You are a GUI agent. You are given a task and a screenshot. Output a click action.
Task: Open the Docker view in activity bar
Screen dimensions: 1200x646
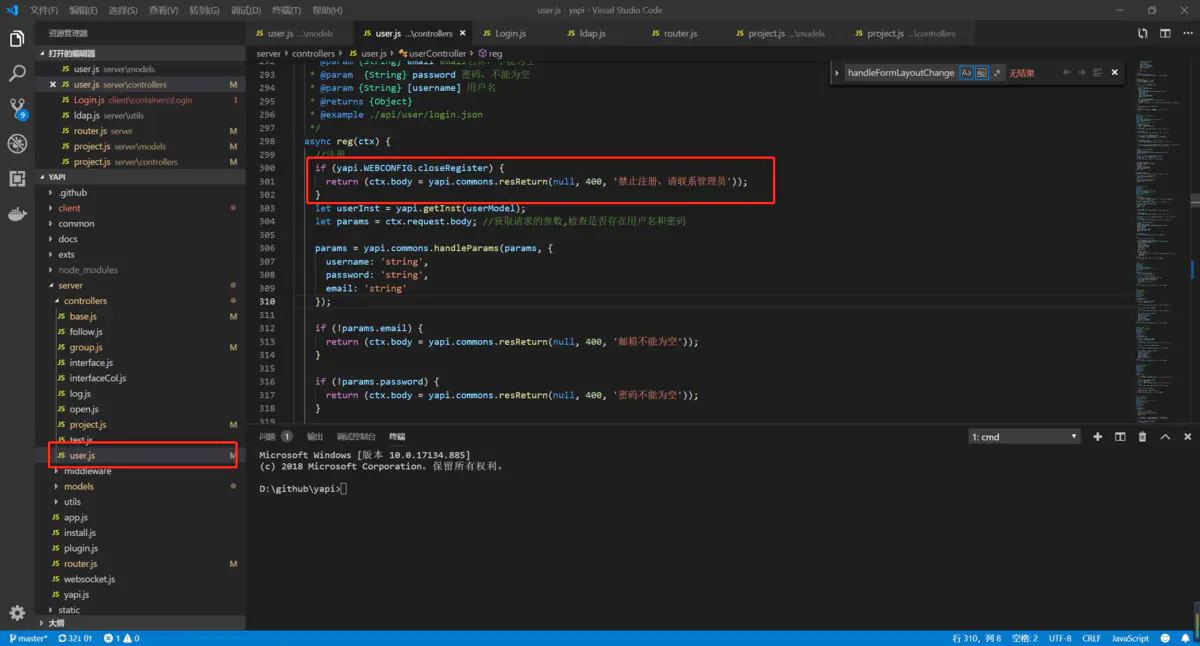click(17, 214)
